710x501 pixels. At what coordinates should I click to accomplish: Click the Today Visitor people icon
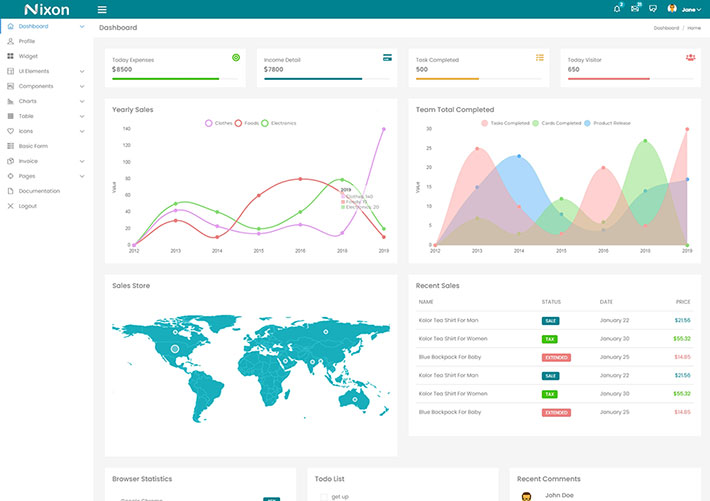point(690,58)
